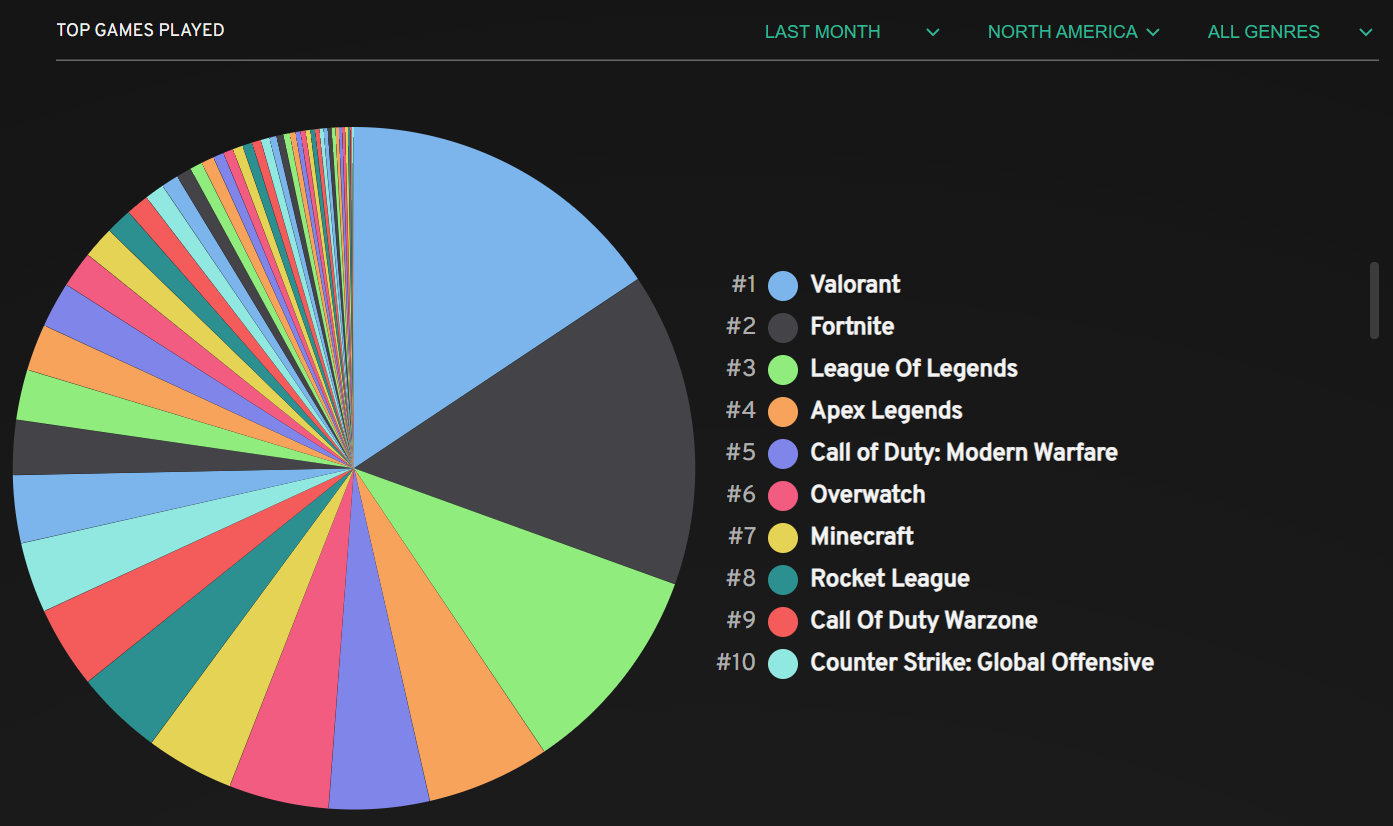Click the legend list scrollbar thumb
The width and height of the screenshot is (1393, 826).
tap(1375, 300)
